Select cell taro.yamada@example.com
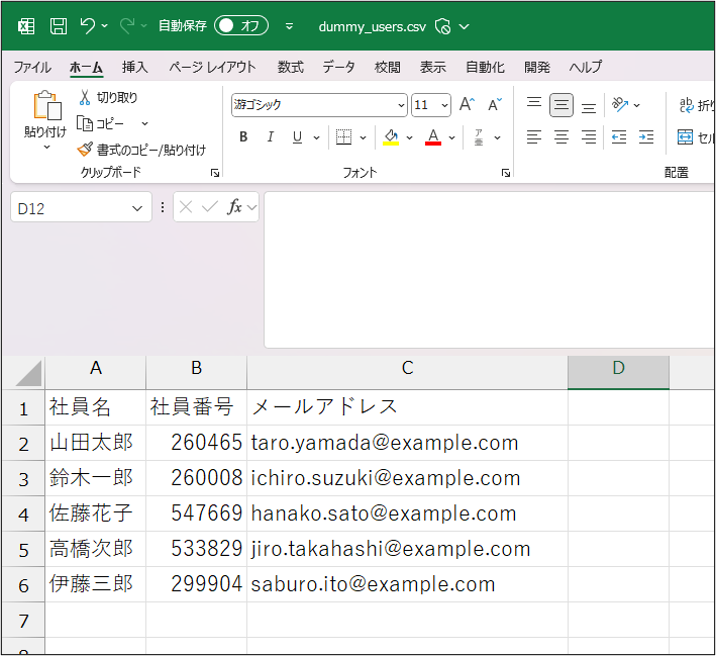The width and height of the screenshot is (716, 656). point(407,442)
